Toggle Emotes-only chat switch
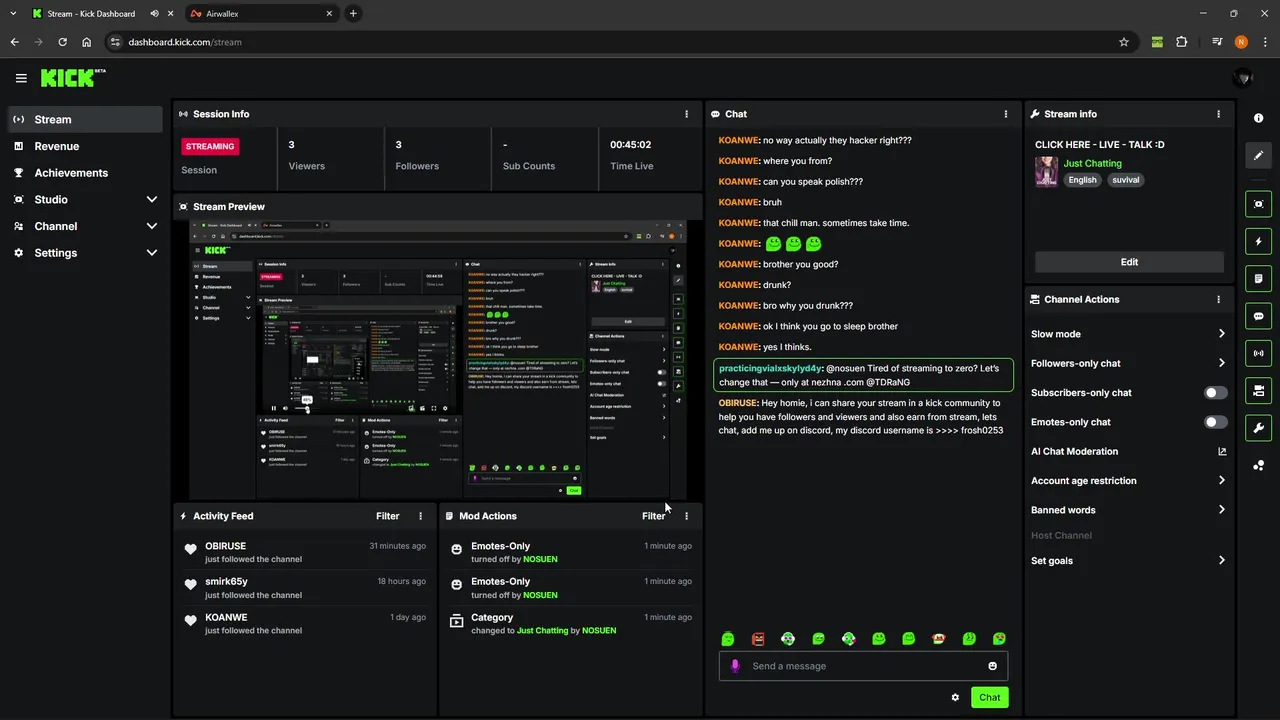This screenshot has height=720, width=1280. (x=1215, y=422)
